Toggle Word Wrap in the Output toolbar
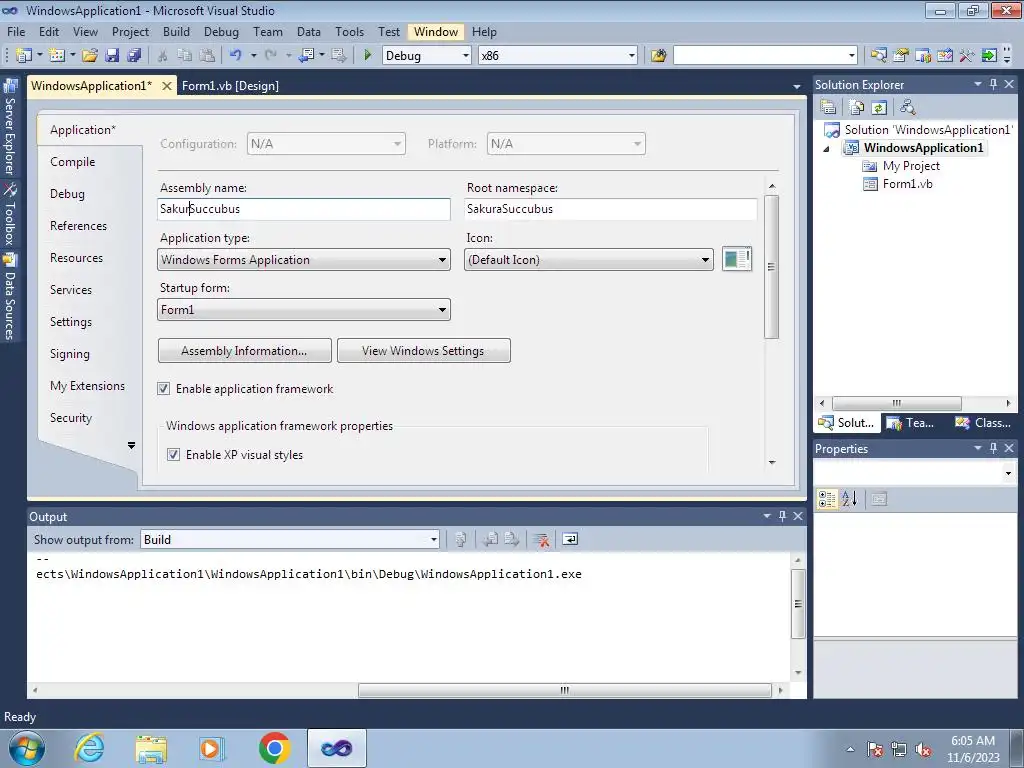Image resolution: width=1024 pixels, height=768 pixels. (570, 539)
